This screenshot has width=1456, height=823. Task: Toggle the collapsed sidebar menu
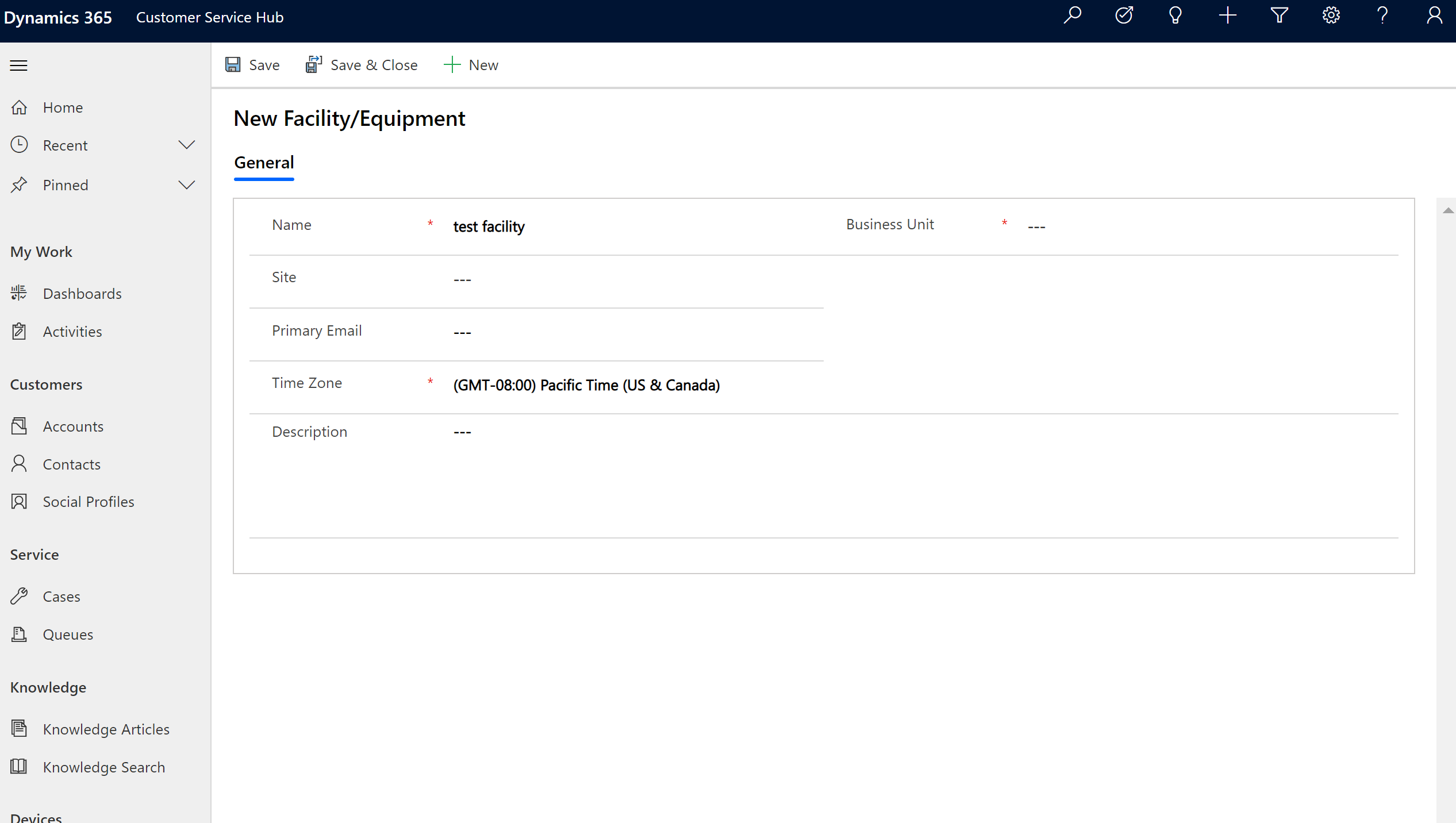click(18, 64)
